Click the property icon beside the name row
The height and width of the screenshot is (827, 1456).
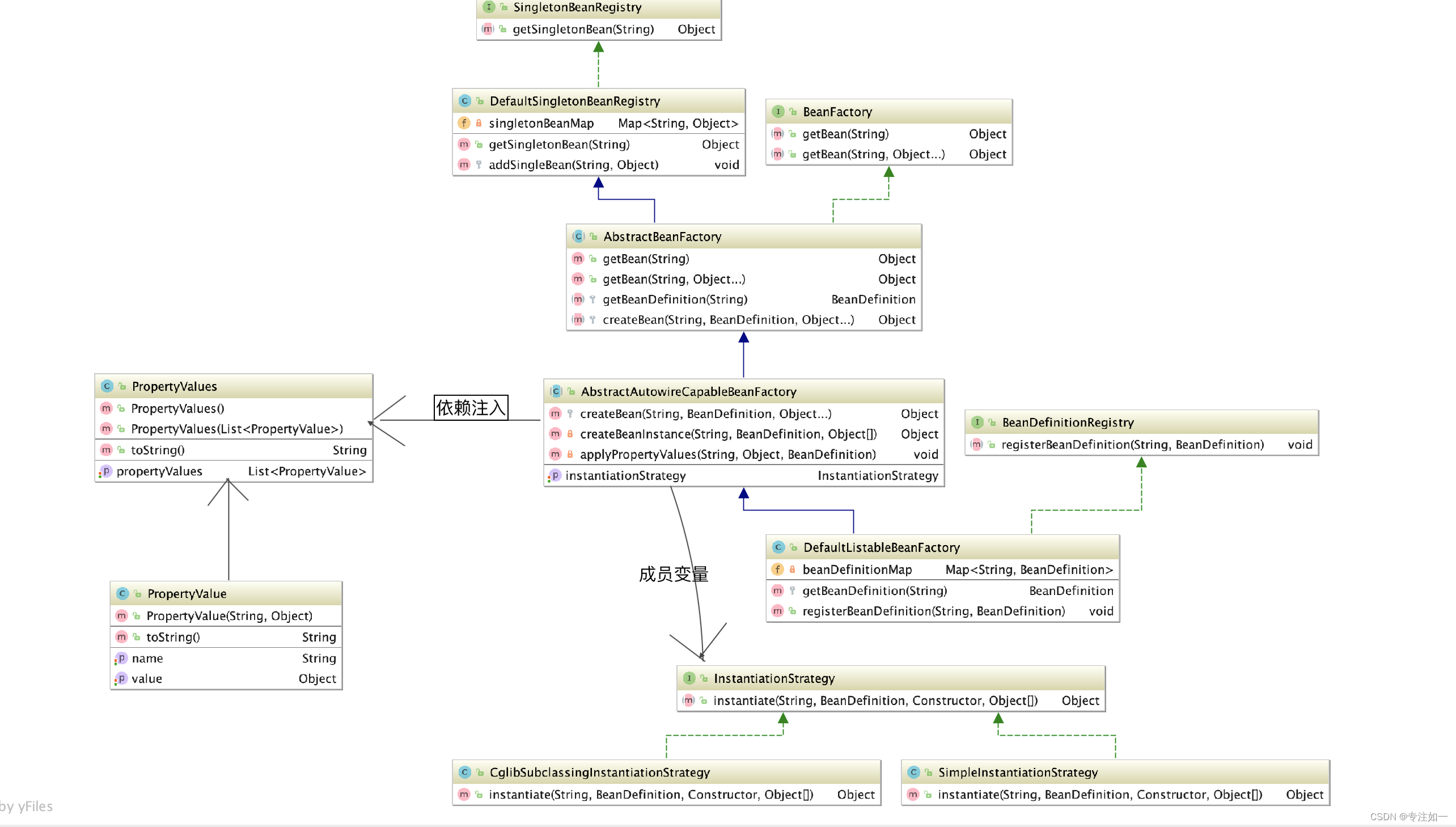coord(120,659)
